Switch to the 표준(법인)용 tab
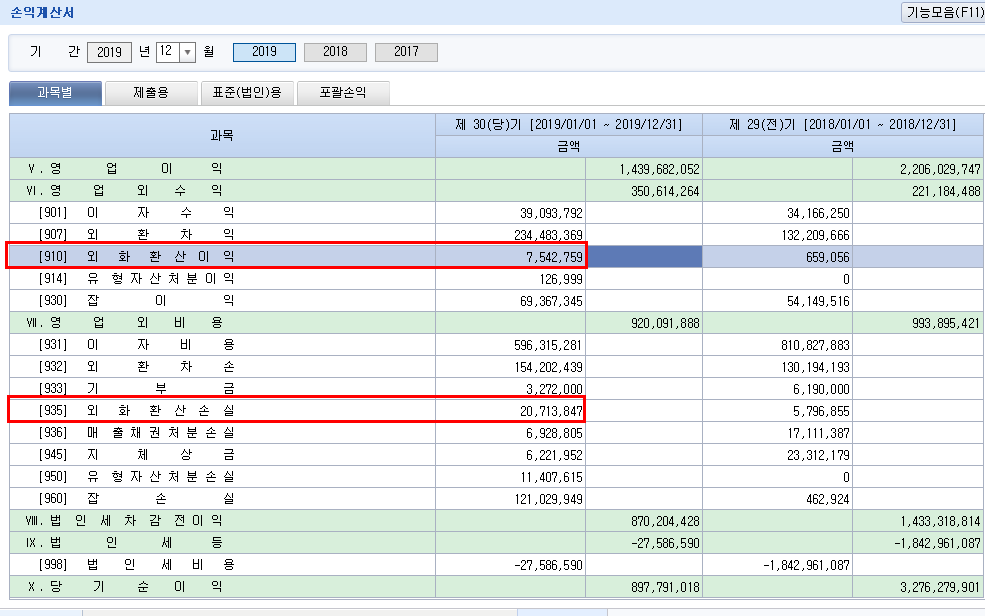This screenshot has width=985, height=616. point(248,93)
